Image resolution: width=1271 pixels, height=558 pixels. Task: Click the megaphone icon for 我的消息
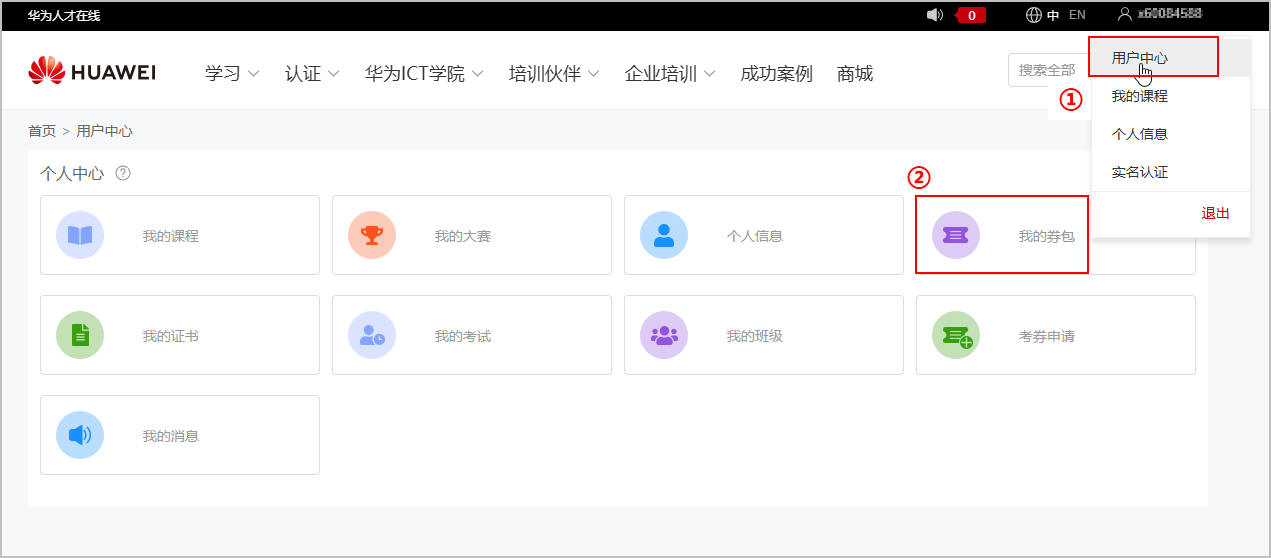(x=80, y=435)
